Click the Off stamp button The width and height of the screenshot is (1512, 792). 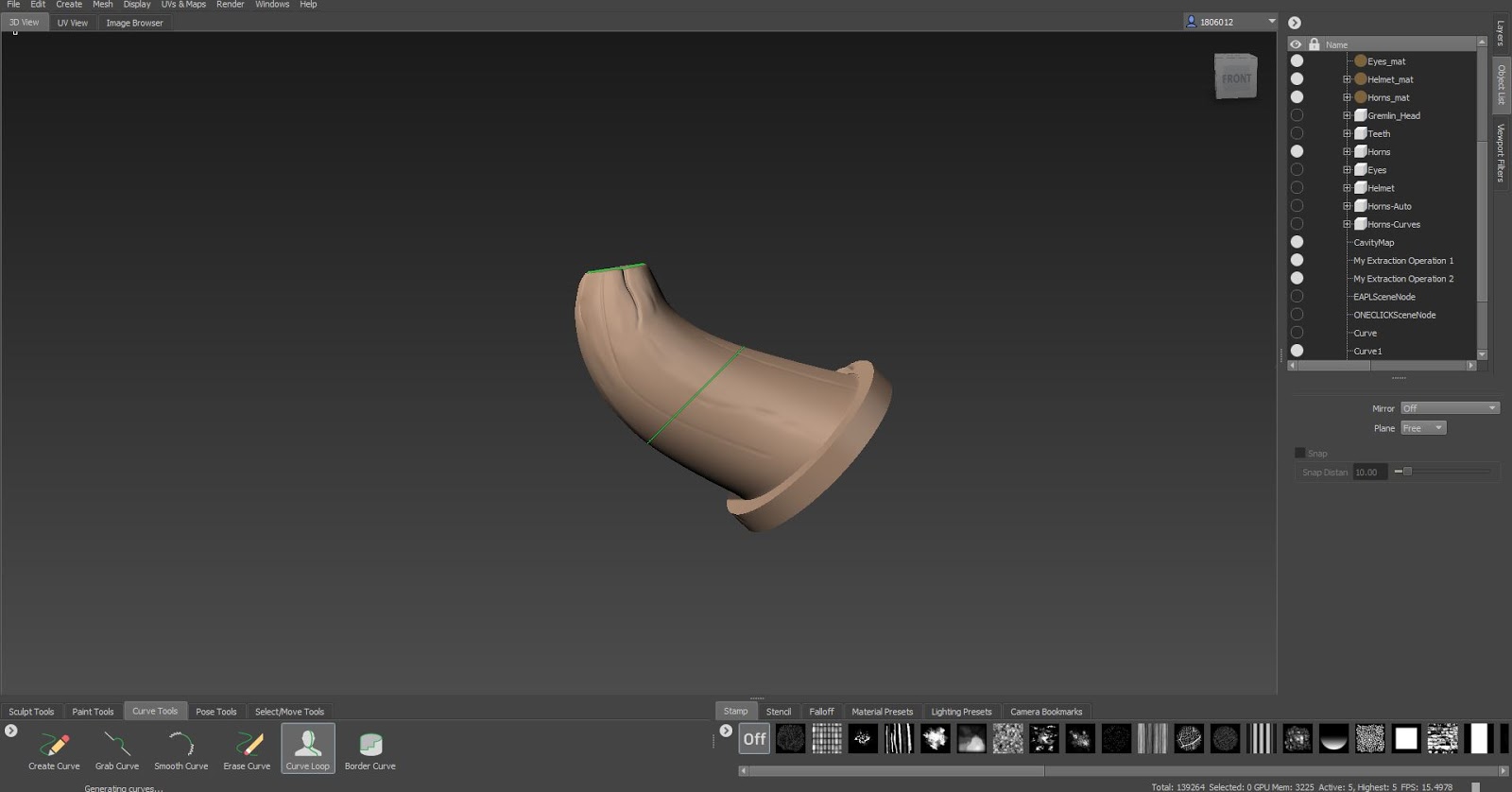click(754, 739)
